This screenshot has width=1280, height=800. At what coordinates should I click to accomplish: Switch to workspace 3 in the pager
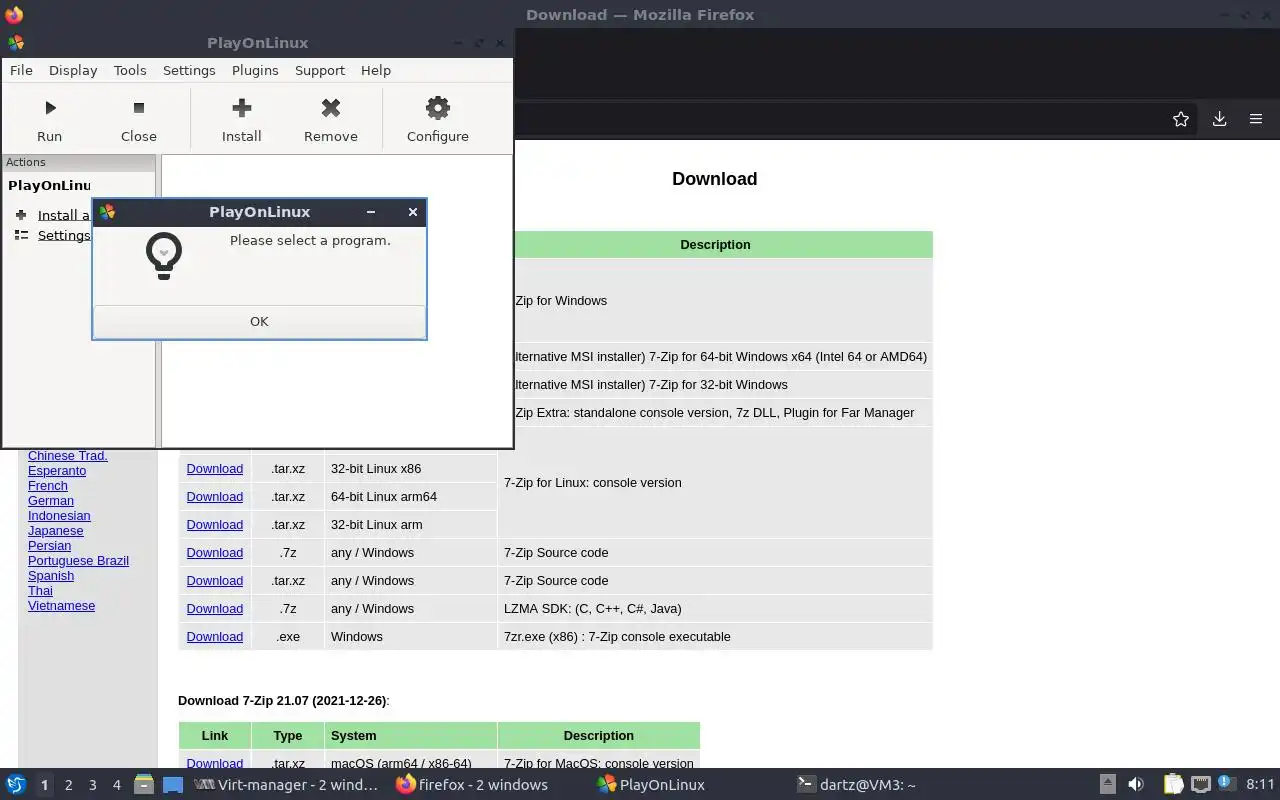tap(92, 785)
